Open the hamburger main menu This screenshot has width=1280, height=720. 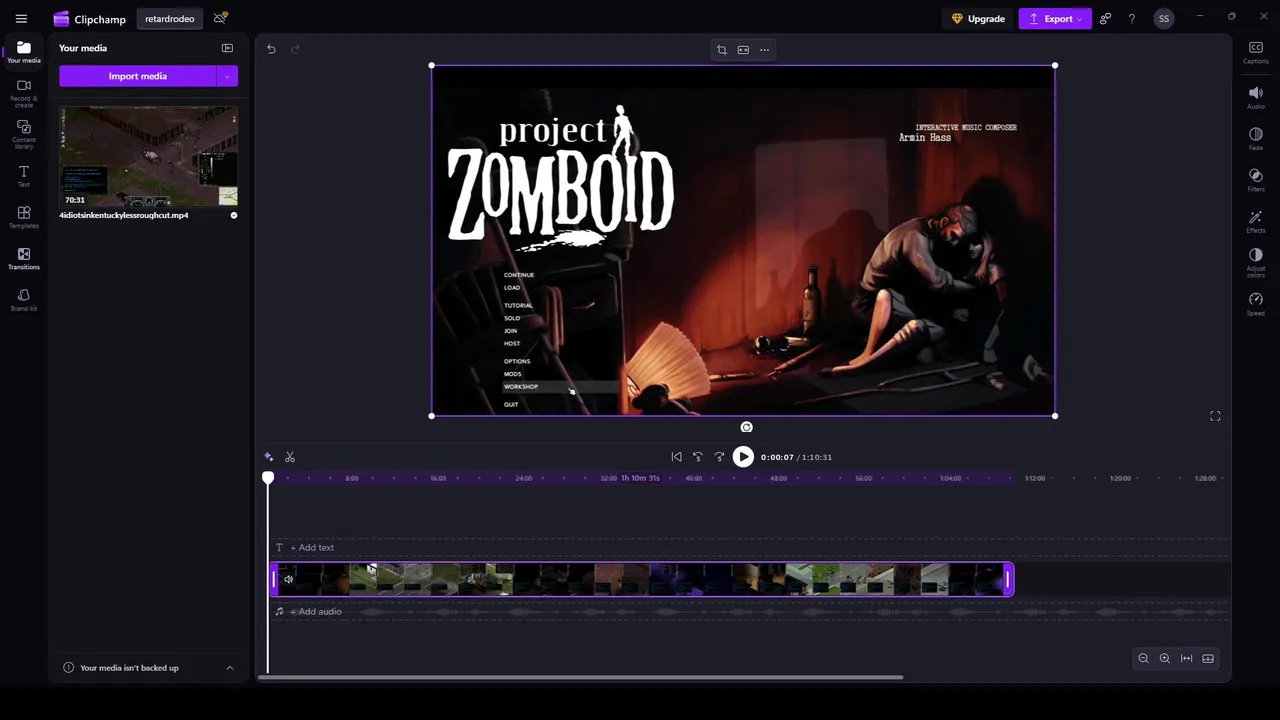pos(21,19)
